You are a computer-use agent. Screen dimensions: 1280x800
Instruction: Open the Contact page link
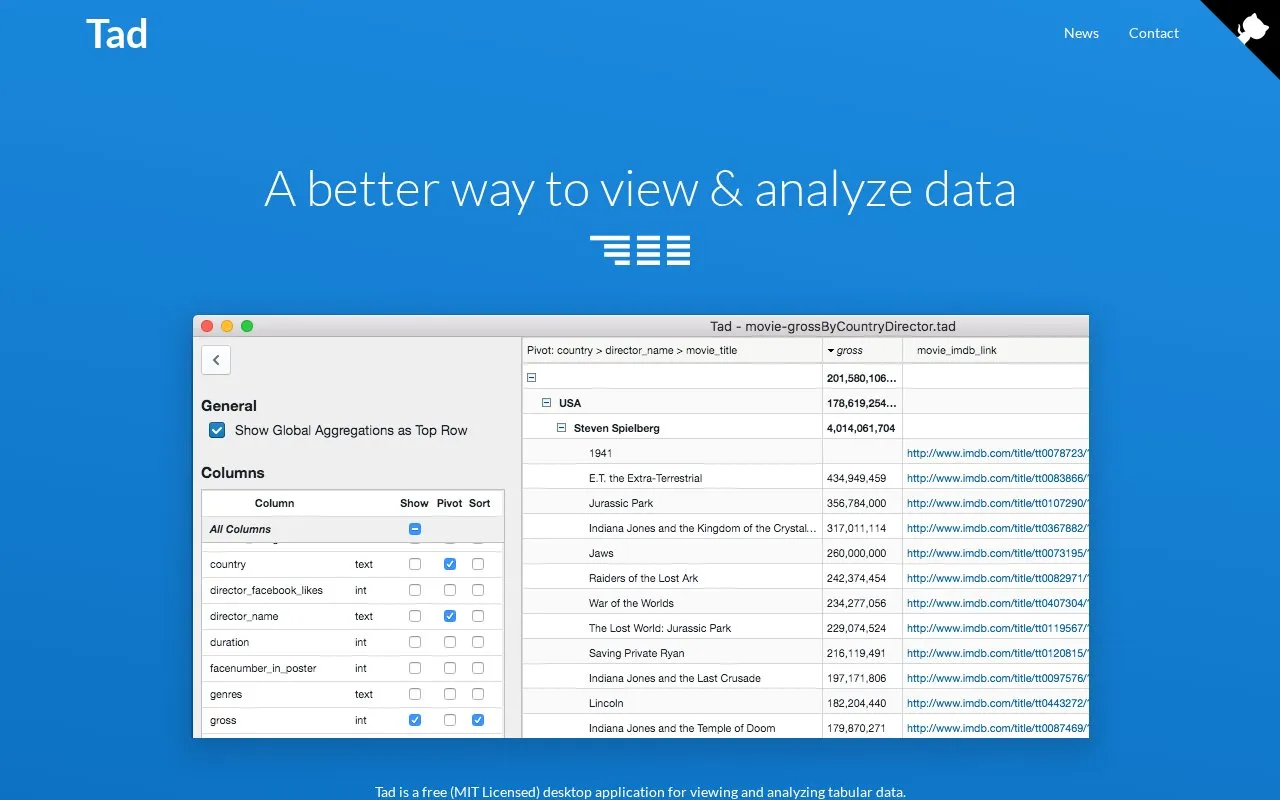coord(1154,33)
